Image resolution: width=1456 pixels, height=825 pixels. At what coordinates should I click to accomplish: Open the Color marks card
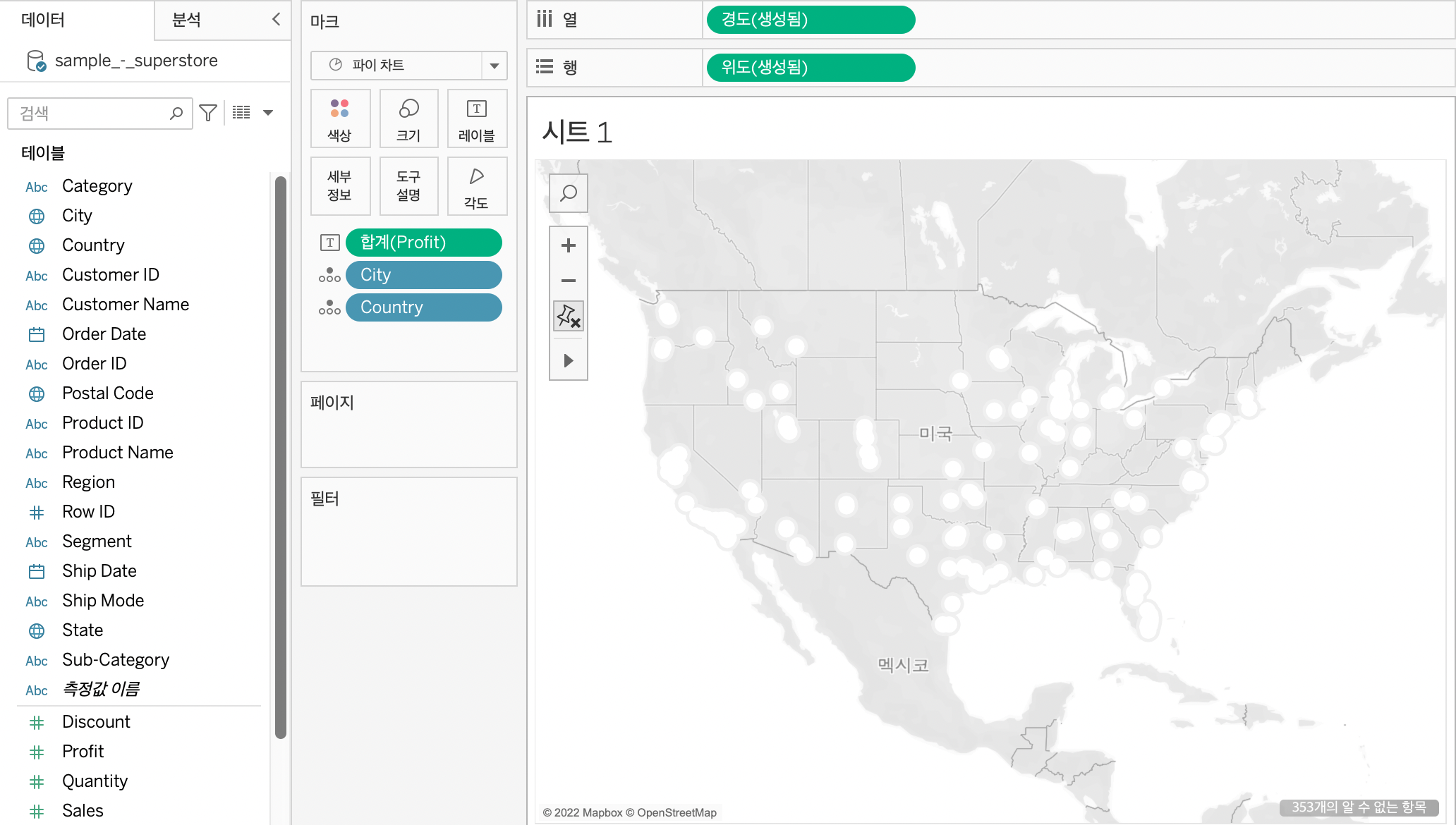pyautogui.click(x=339, y=118)
